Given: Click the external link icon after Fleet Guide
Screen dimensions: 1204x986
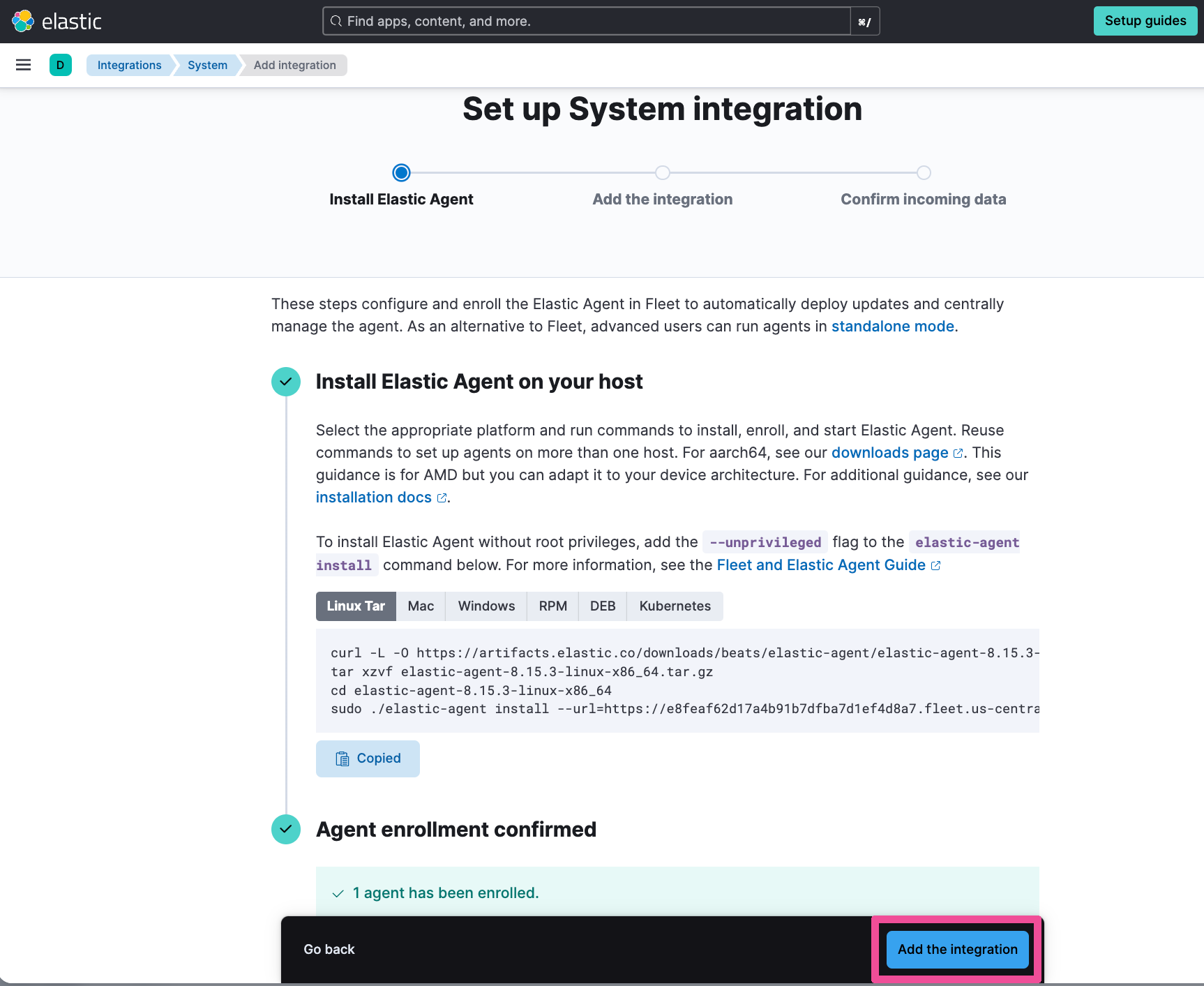Looking at the screenshot, I should click(x=935, y=566).
